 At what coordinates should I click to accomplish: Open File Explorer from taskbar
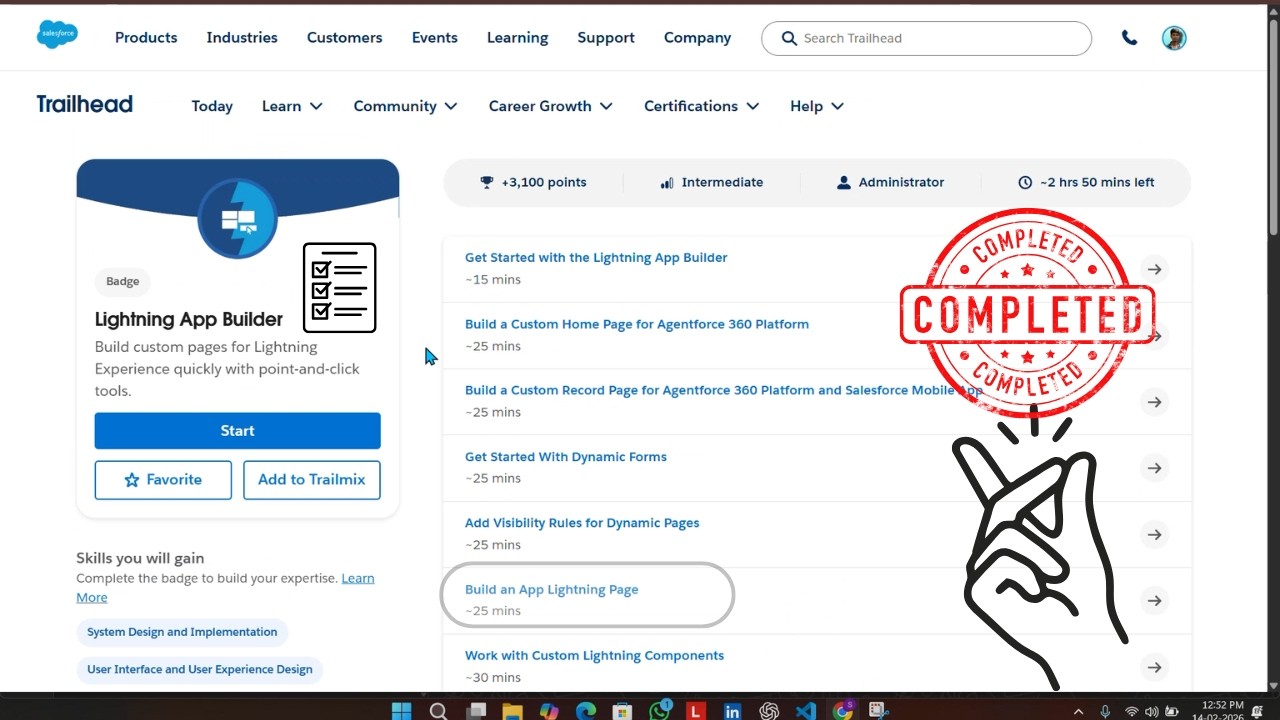[x=512, y=711]
